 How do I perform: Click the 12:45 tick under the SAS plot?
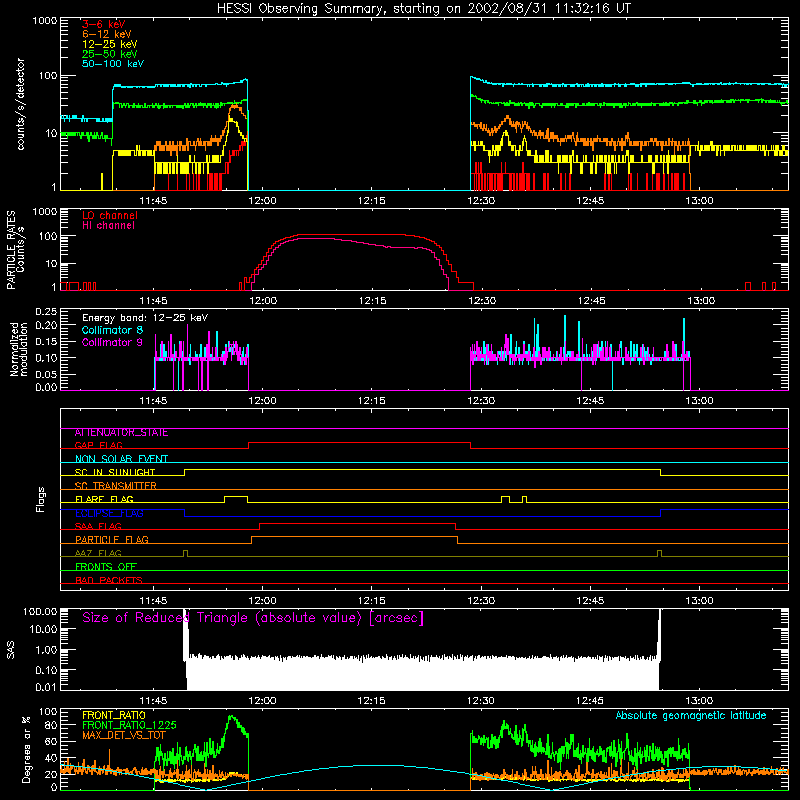point(590,701)
